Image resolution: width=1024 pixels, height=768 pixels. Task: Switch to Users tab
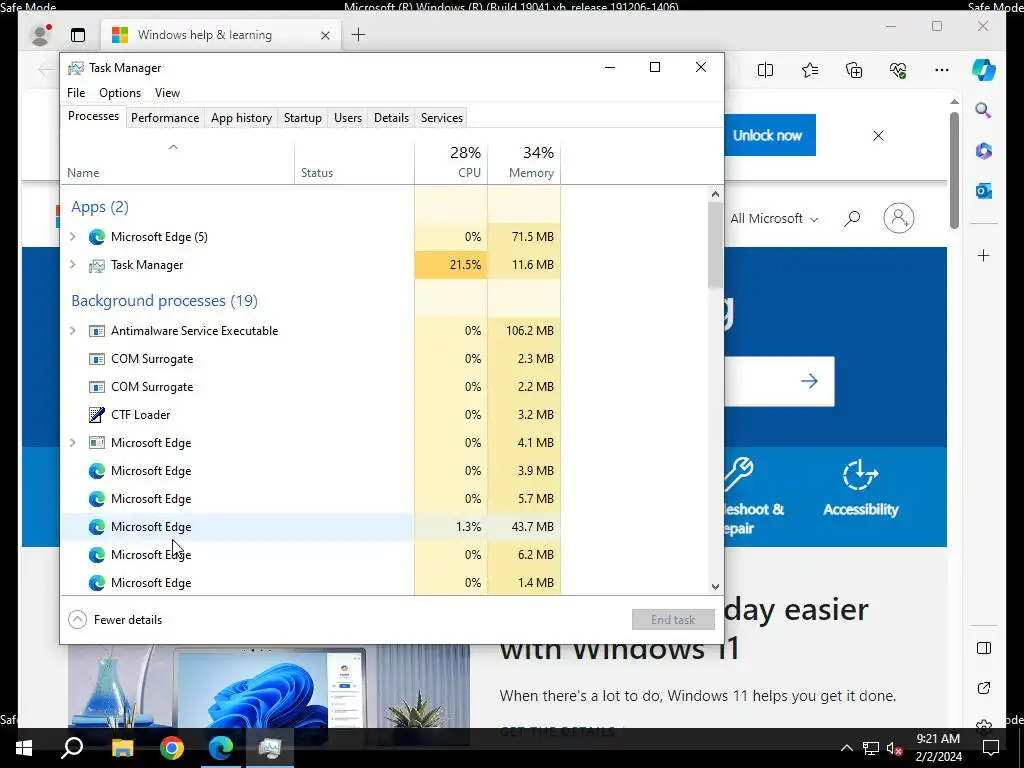[347, 118]
